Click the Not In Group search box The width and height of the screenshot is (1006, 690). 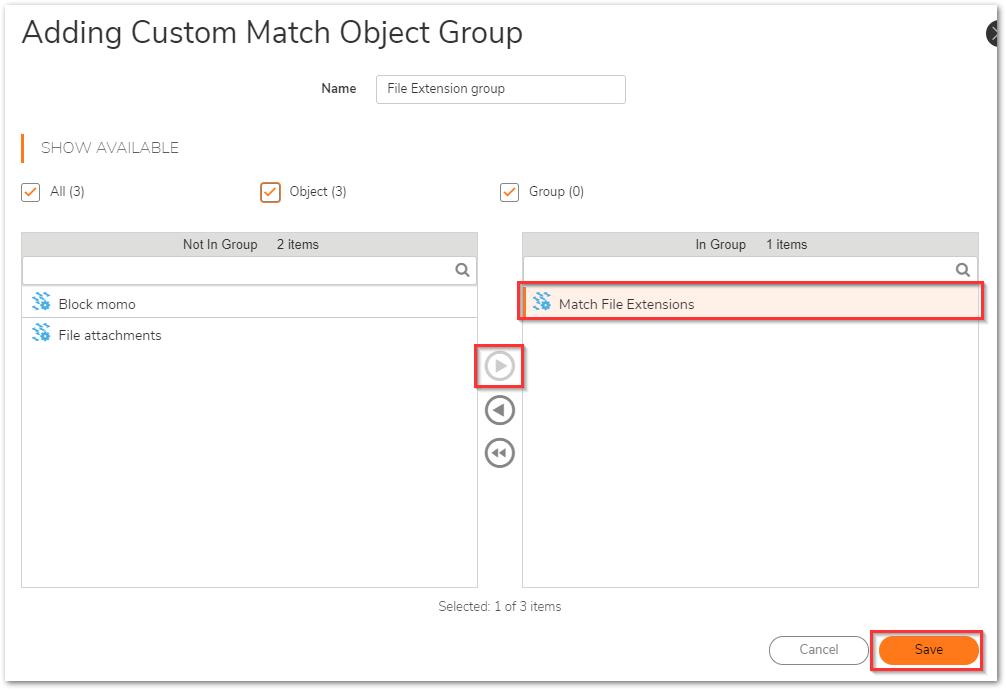click(x=237, y=270)
